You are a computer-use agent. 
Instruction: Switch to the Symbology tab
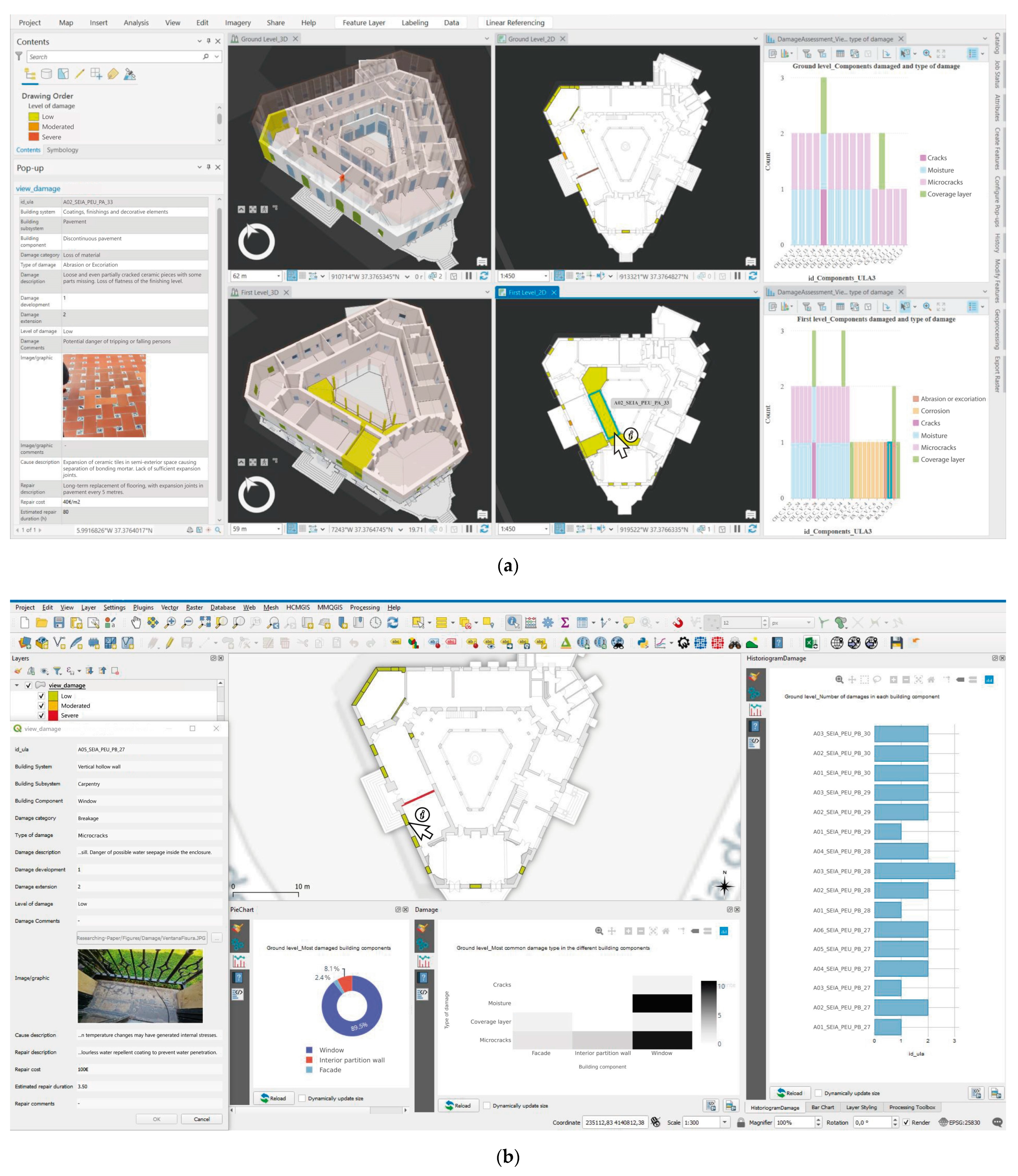click(63, 150)
